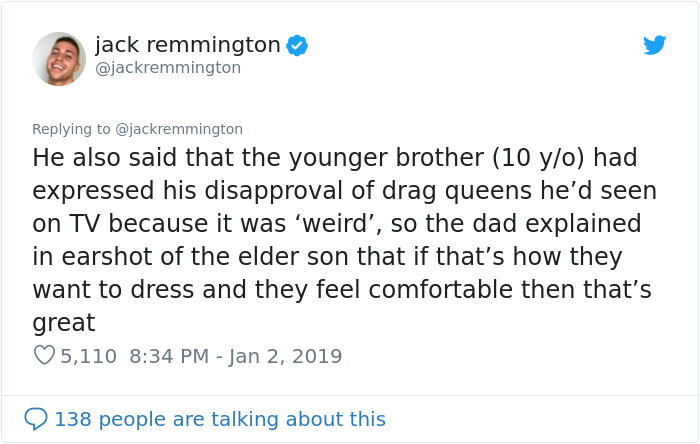700x444 pixels.
Task: Open the '8:34 PM' tweet time
Action: point(168,356)
